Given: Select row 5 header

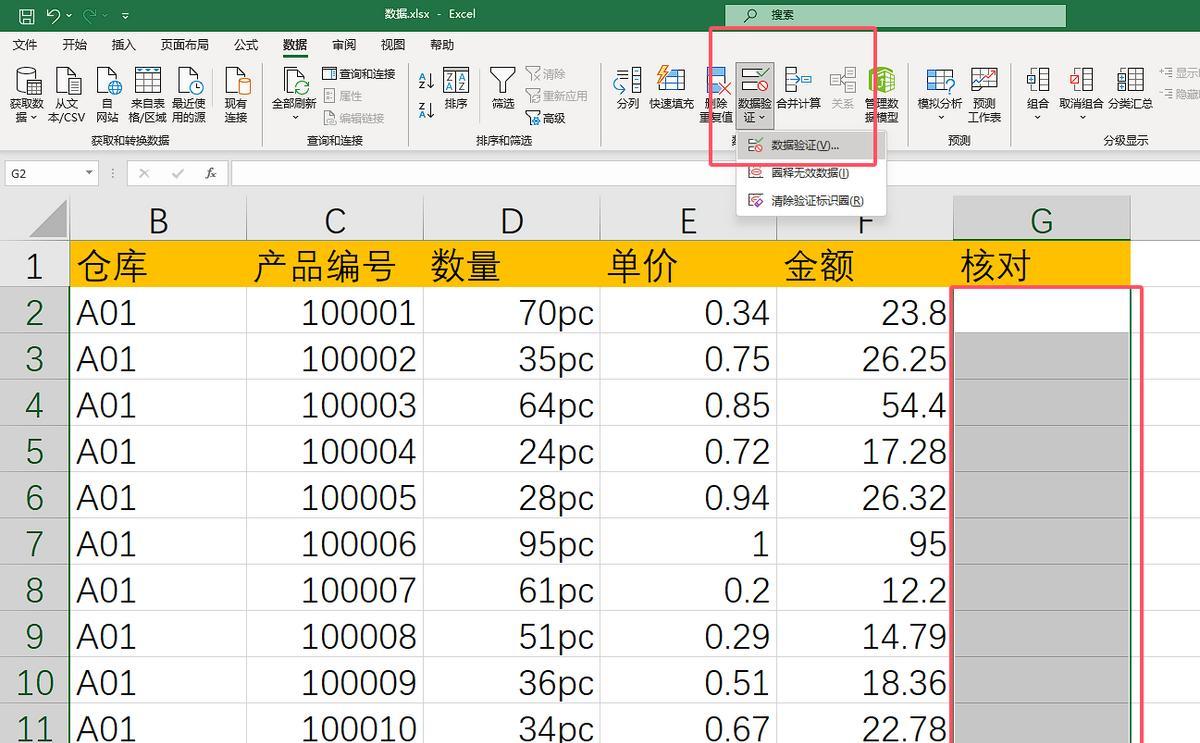Looking at the screenshot, I should pos(34,452).
